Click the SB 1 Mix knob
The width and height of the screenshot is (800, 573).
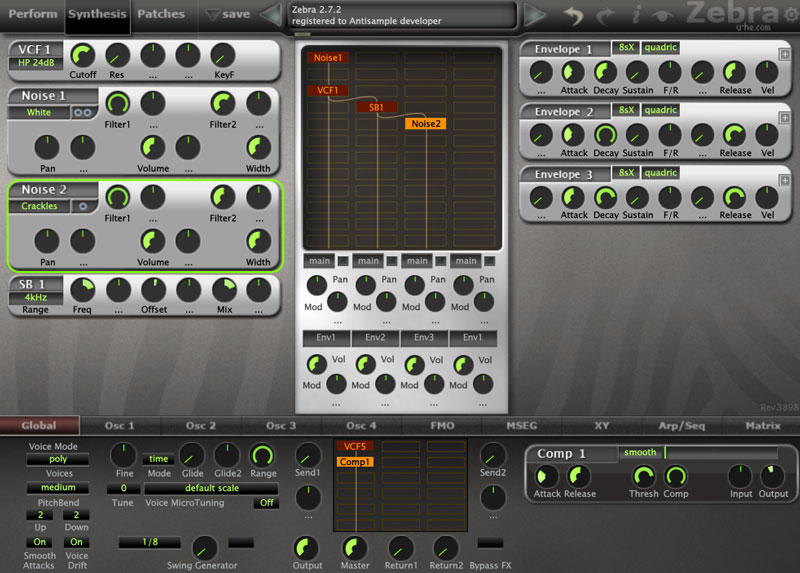coord(224,290)
